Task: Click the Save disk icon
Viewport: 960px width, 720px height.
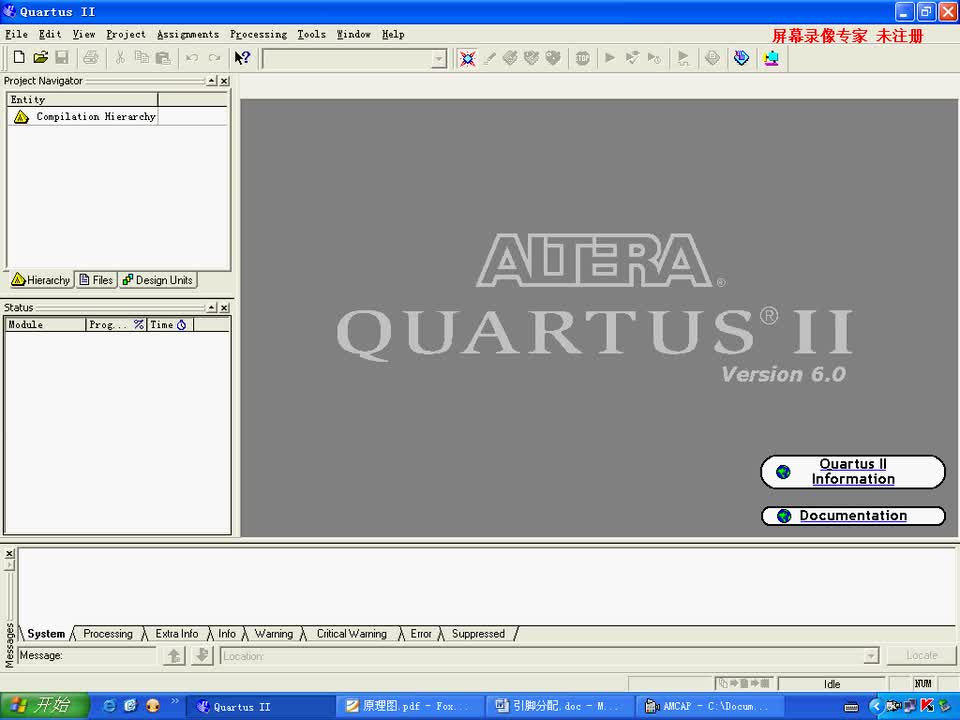Action: [x=62, y=58]
